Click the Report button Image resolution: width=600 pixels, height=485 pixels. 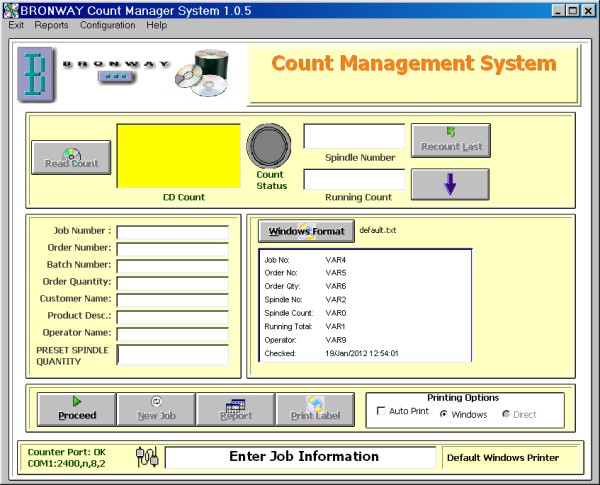coord(236,409)
